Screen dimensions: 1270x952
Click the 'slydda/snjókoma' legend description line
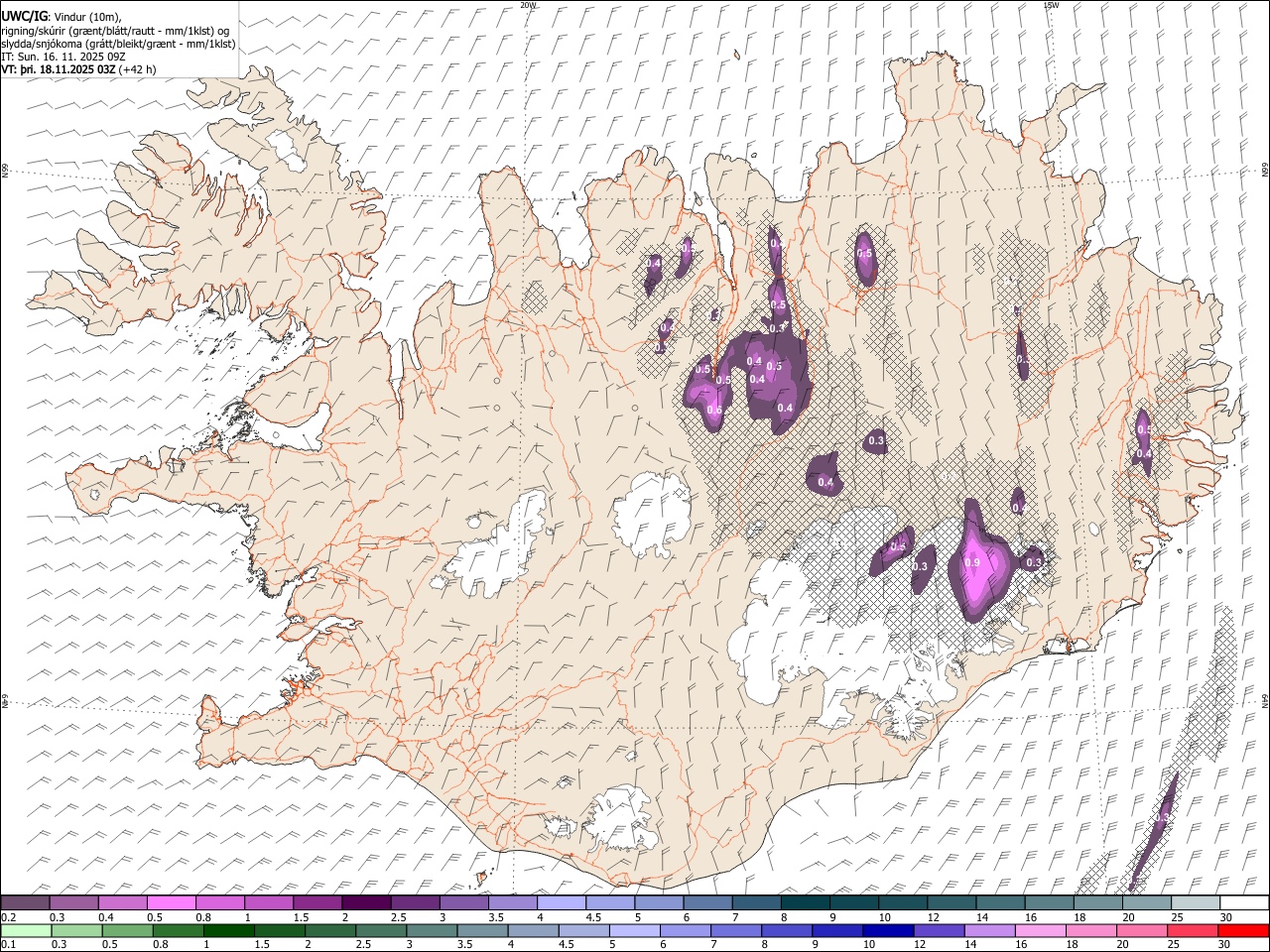[119, 44]
